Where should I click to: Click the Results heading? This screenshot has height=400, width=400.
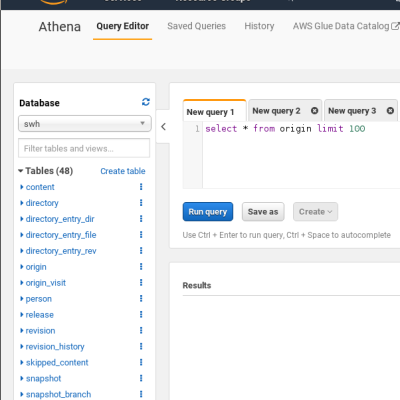pos(197,285)
